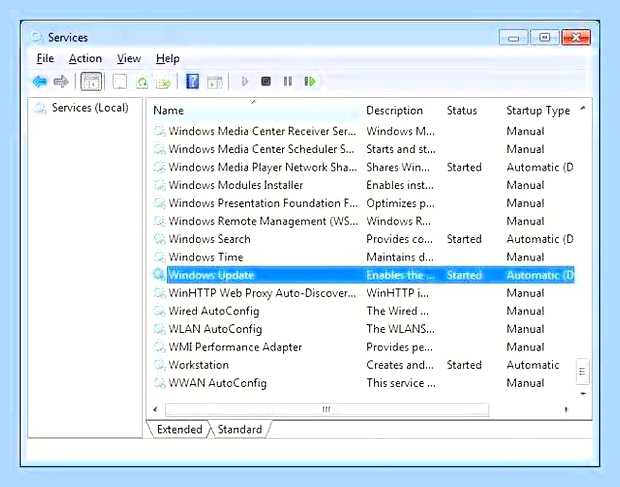Switch to the Extended tab
Image resolution: width=620 pixels, height=487 pixels.
(x=179, y=429)
